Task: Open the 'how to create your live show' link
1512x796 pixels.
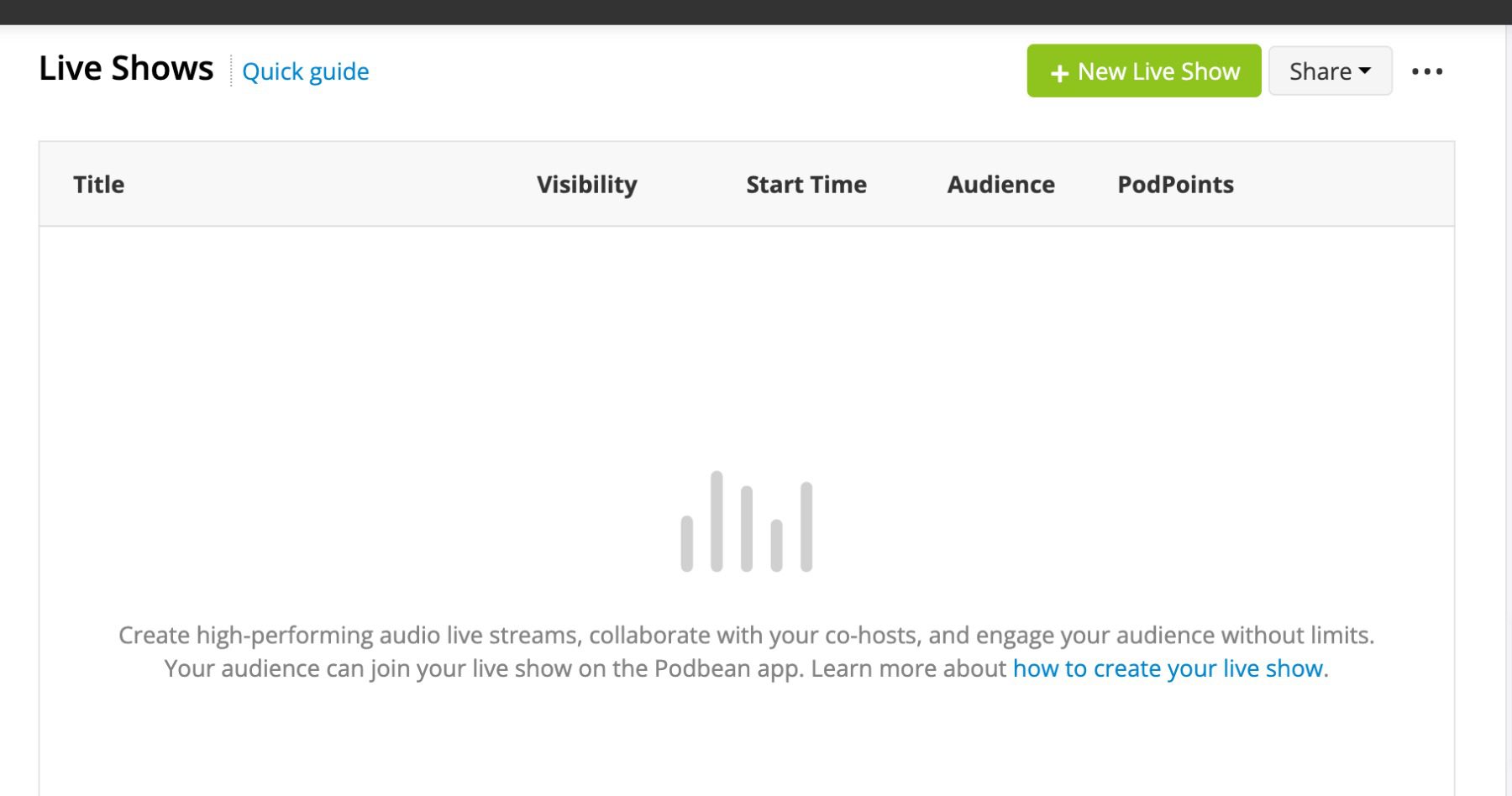Action: coord(1168,668)
